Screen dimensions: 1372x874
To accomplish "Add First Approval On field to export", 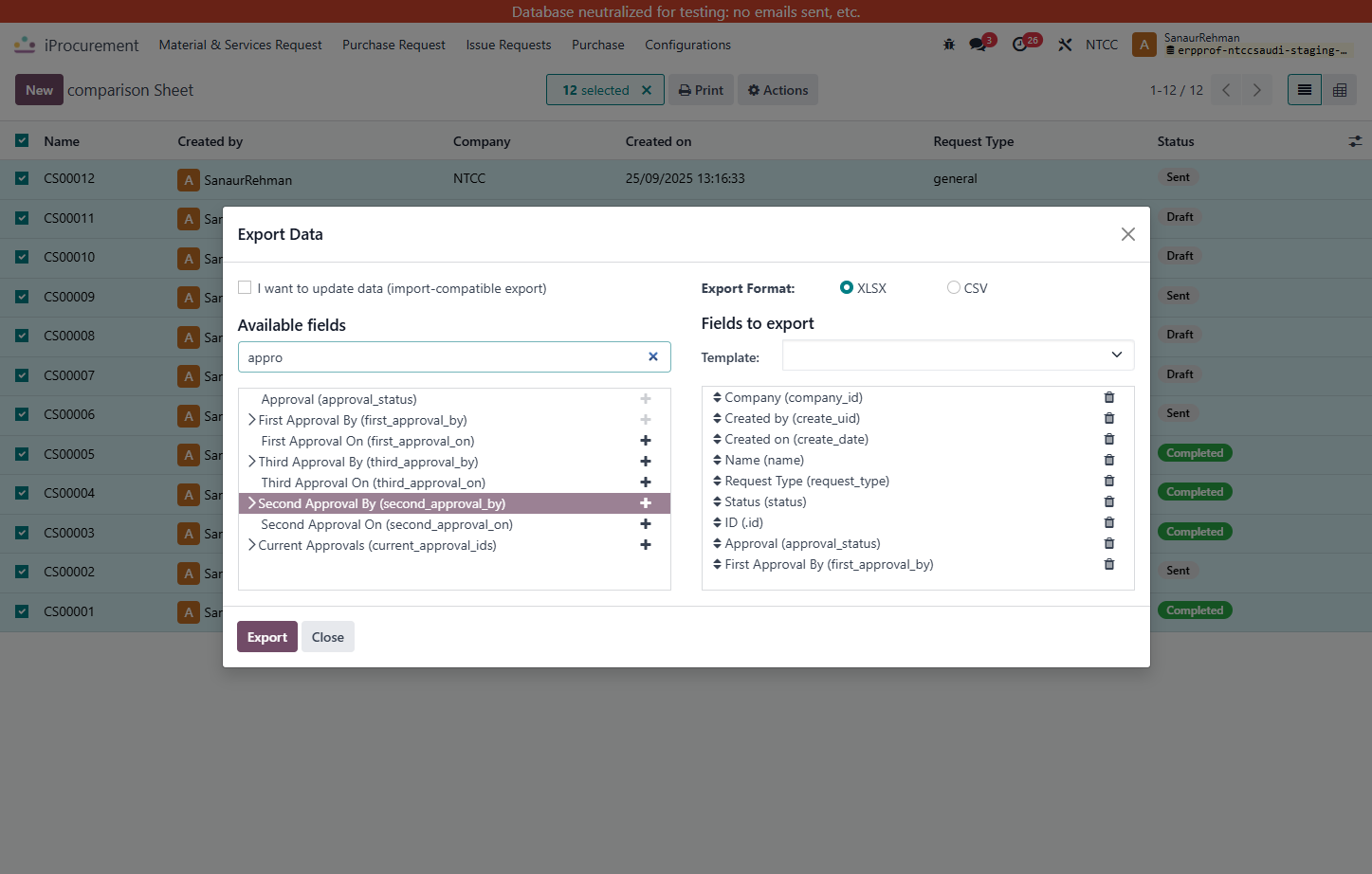I will 646,441.
